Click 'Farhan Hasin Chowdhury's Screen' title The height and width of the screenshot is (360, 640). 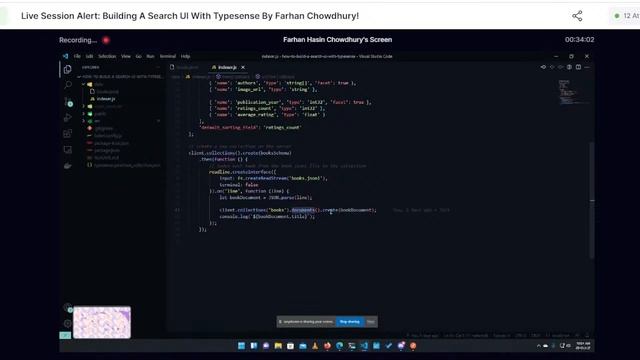tap(338, 40)
